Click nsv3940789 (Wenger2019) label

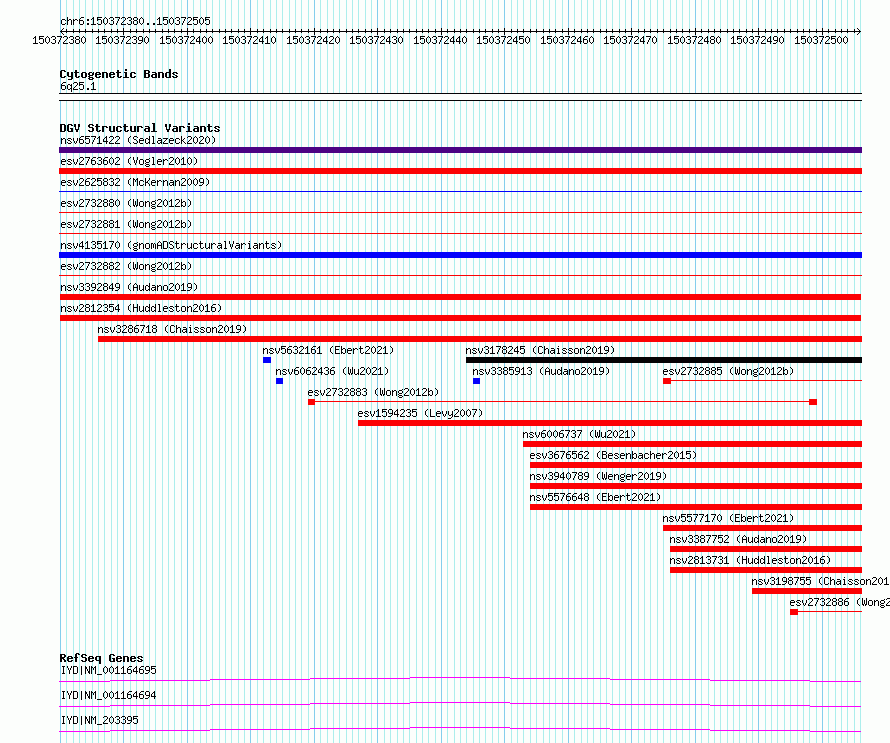598,476
